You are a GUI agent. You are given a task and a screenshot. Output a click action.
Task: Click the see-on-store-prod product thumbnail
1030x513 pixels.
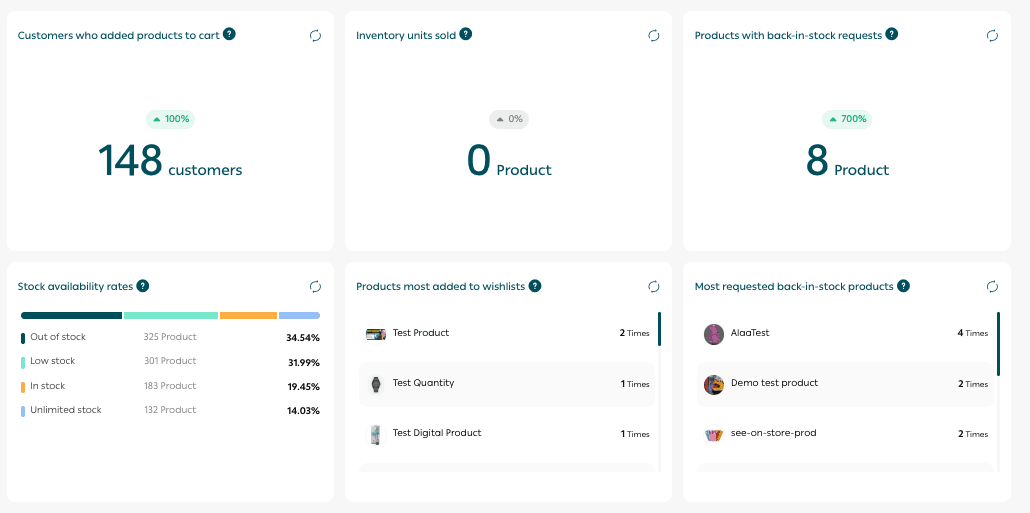click(x=713, y=434)
